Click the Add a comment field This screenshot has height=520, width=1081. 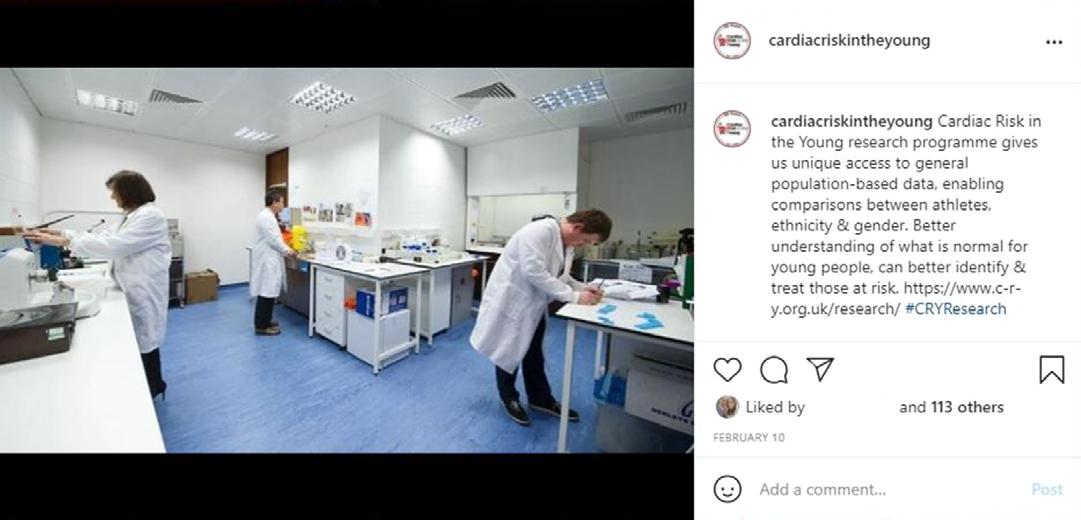click(x=889, y=490)
